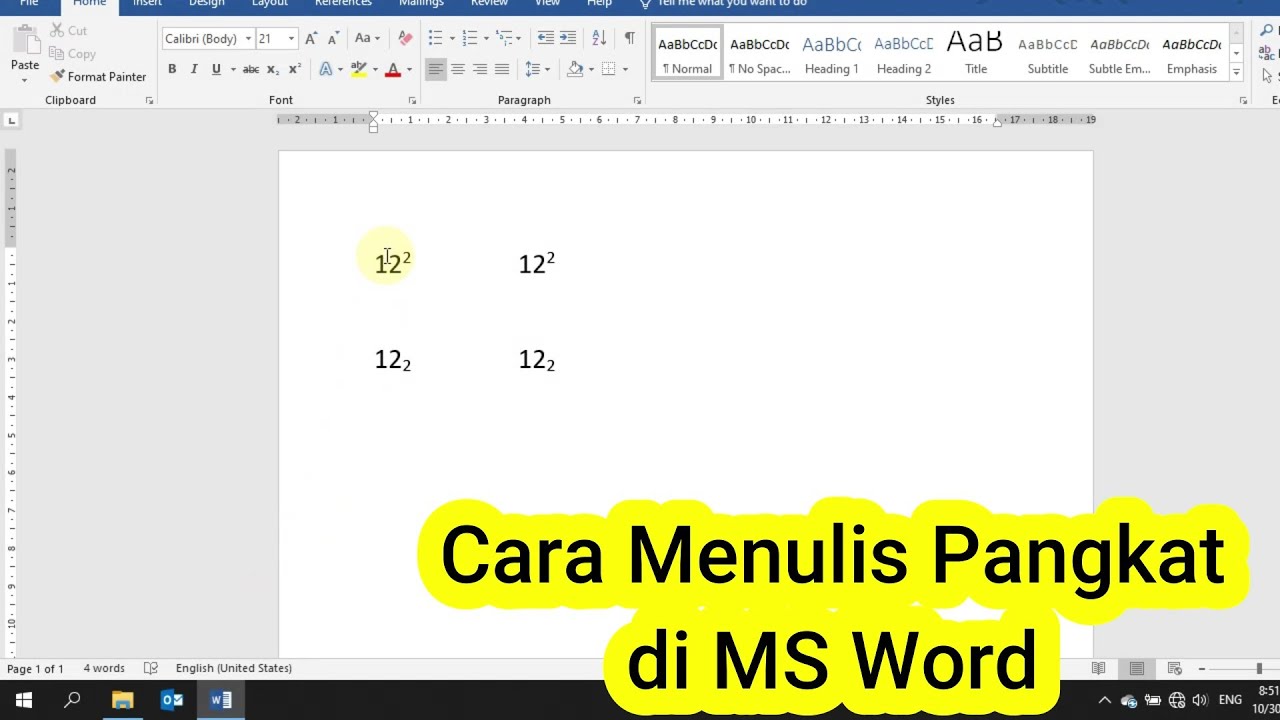
Task: Toggle Superscript formatting
Action: pyautogui.click(x=295, y=69)
